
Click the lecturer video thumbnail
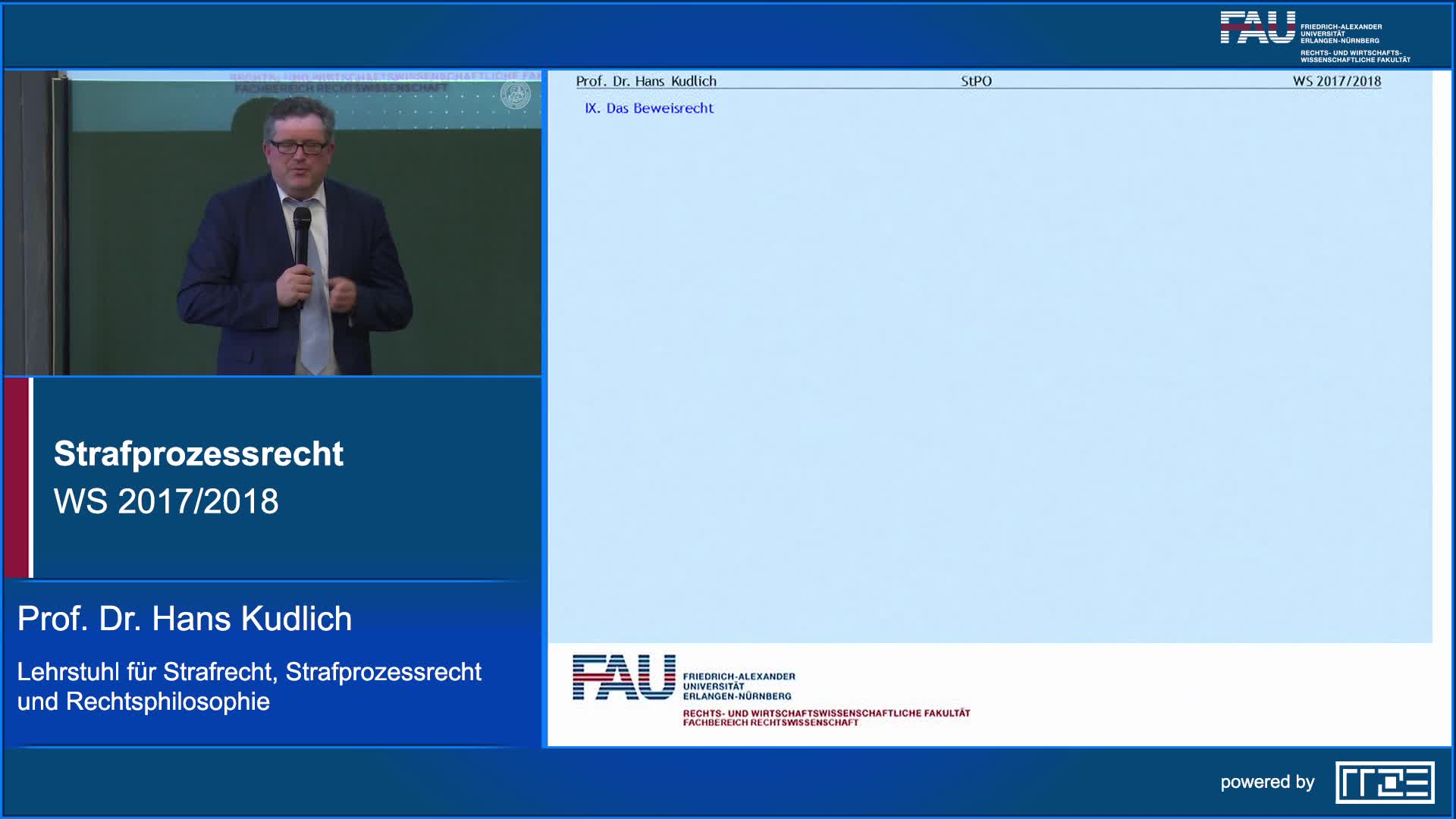pyautogui.click(x=273, y=224)
